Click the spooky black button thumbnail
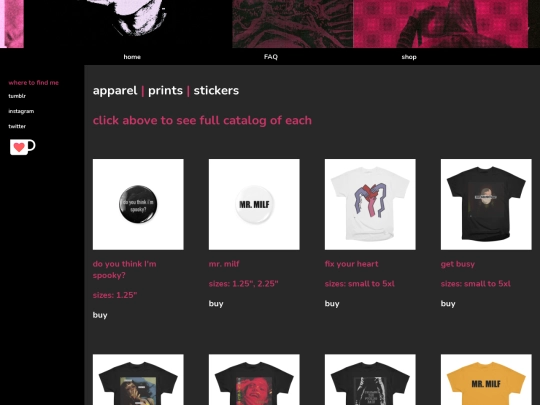This screenshot has width=540, height=405. point(138,204)
